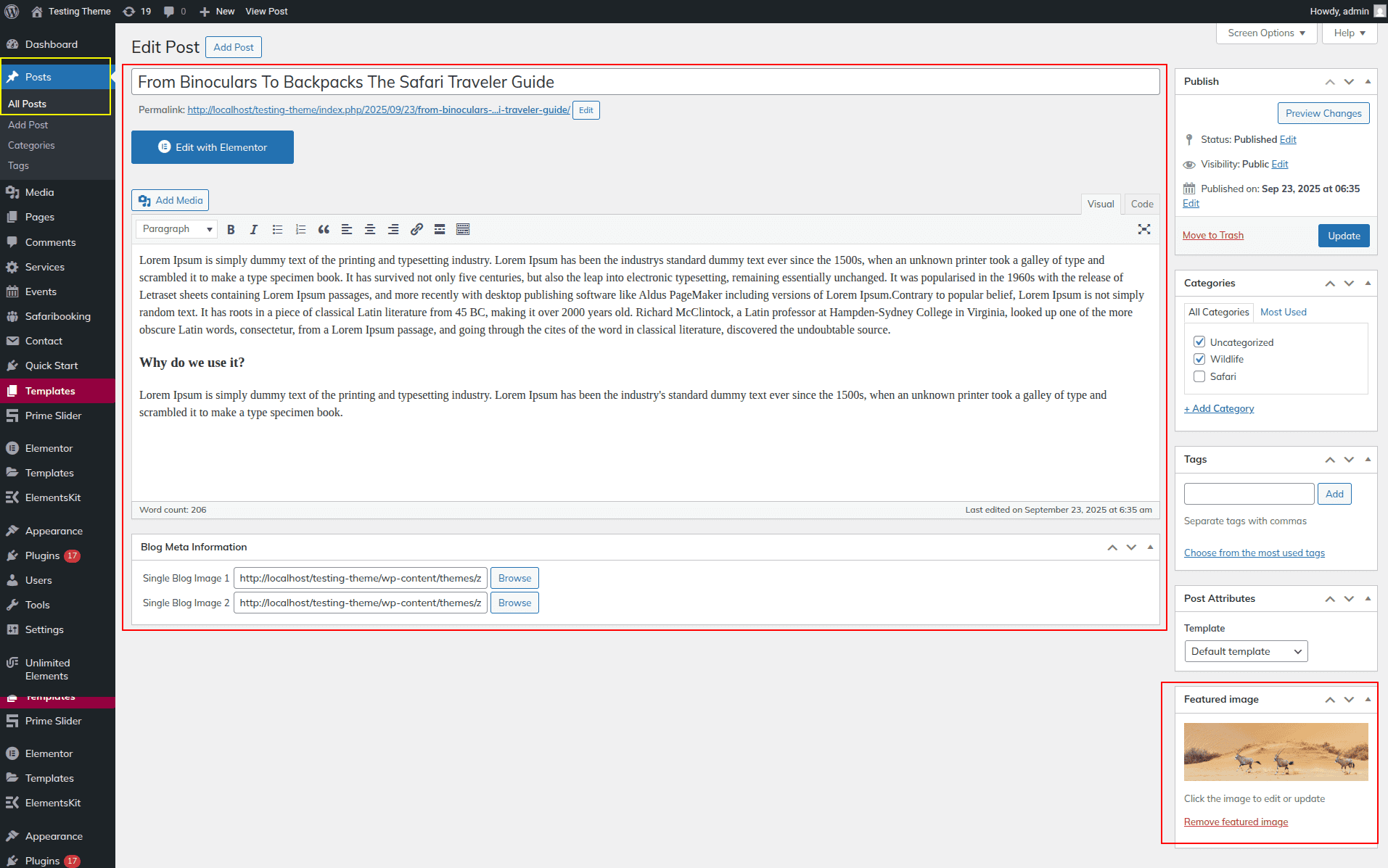Apply italic formatting in editor toolbar
Image resolution: width=1388 pixels, height=868 pixels.
254,229
